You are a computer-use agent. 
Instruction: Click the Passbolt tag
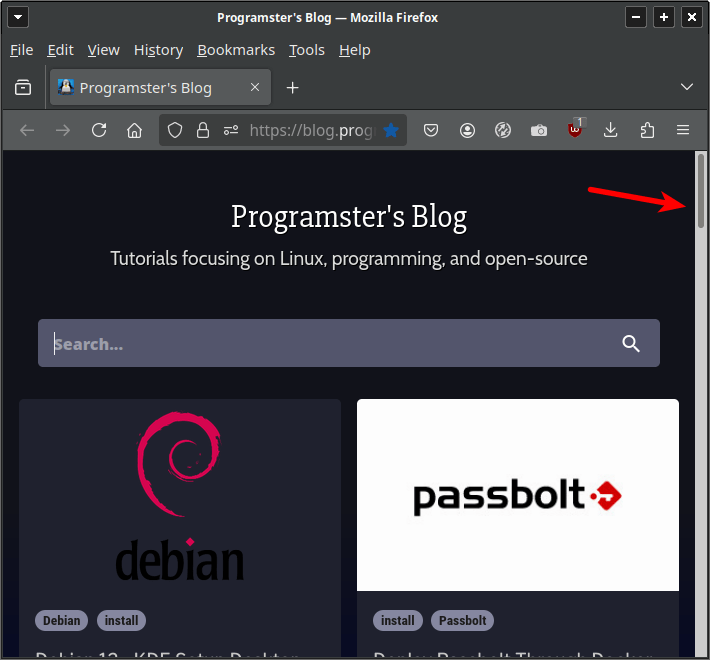462,620
